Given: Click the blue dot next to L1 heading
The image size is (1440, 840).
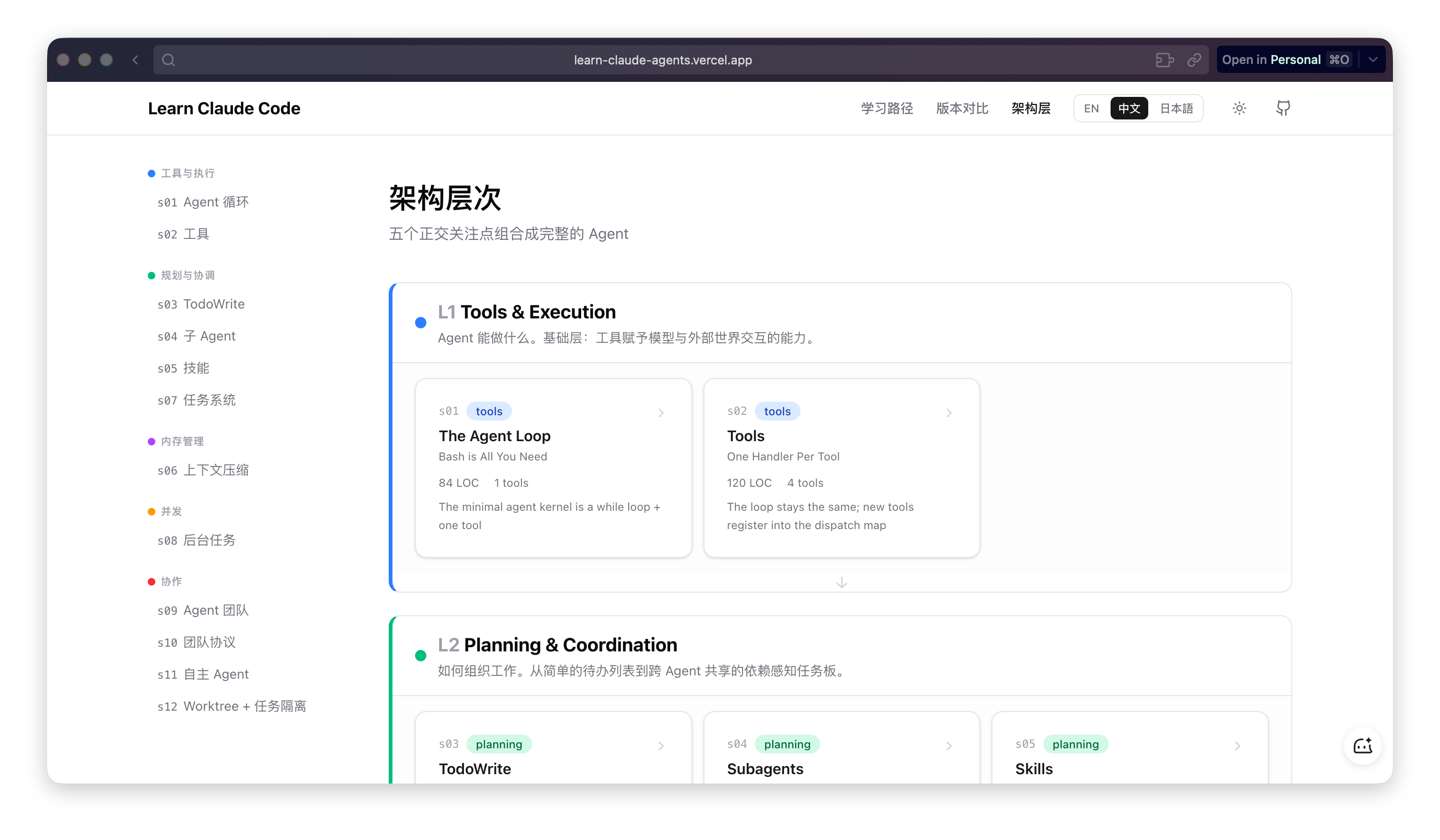Looking at the screenshot, I should click(x=421, y=323).
